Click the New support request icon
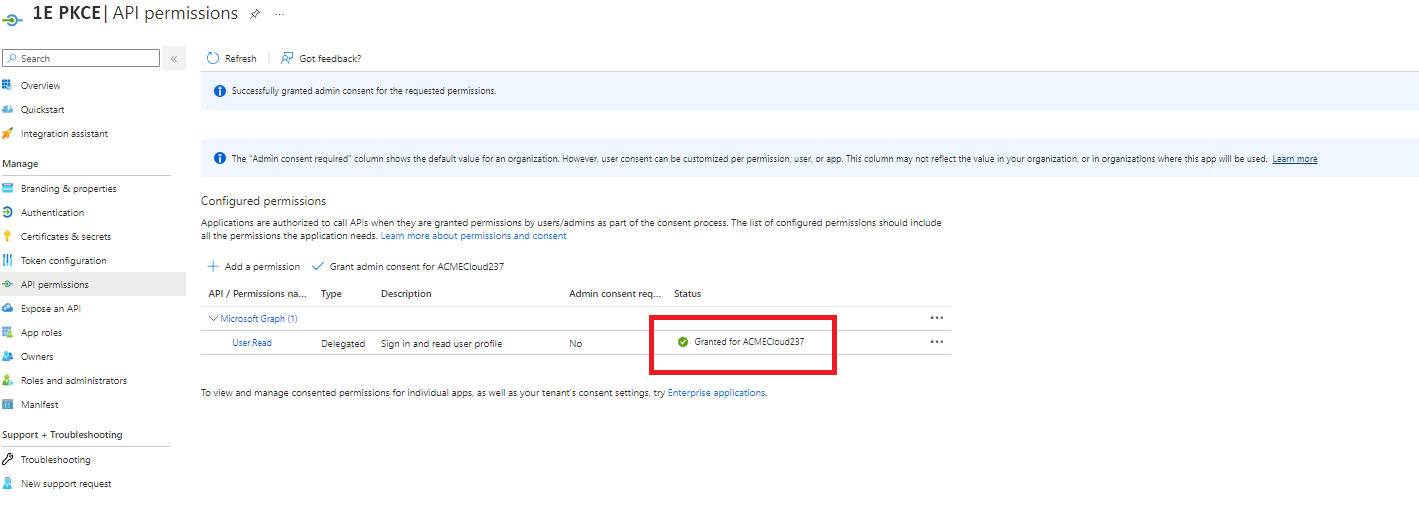 coord(8,483)
